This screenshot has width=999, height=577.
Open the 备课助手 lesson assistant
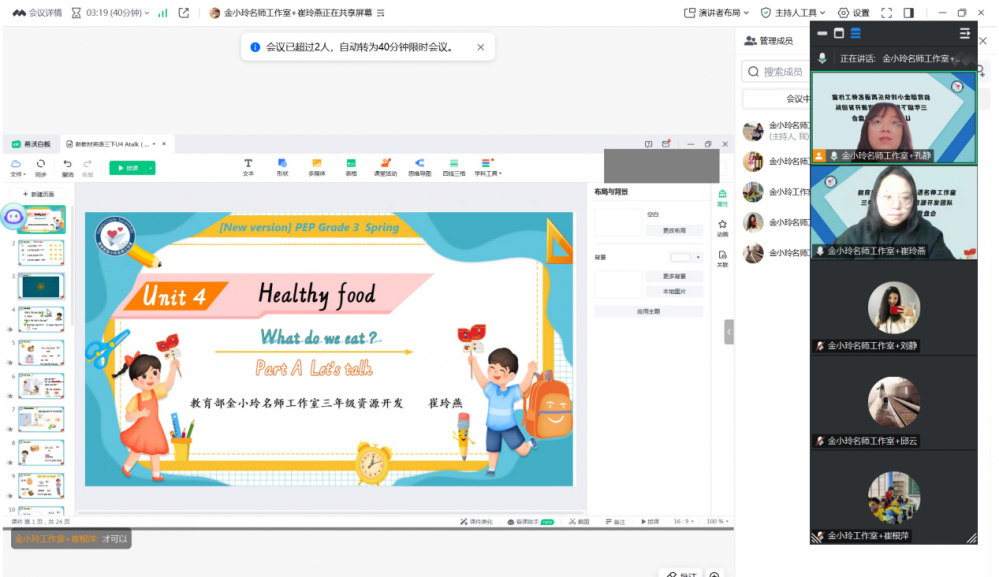(530, 522)
